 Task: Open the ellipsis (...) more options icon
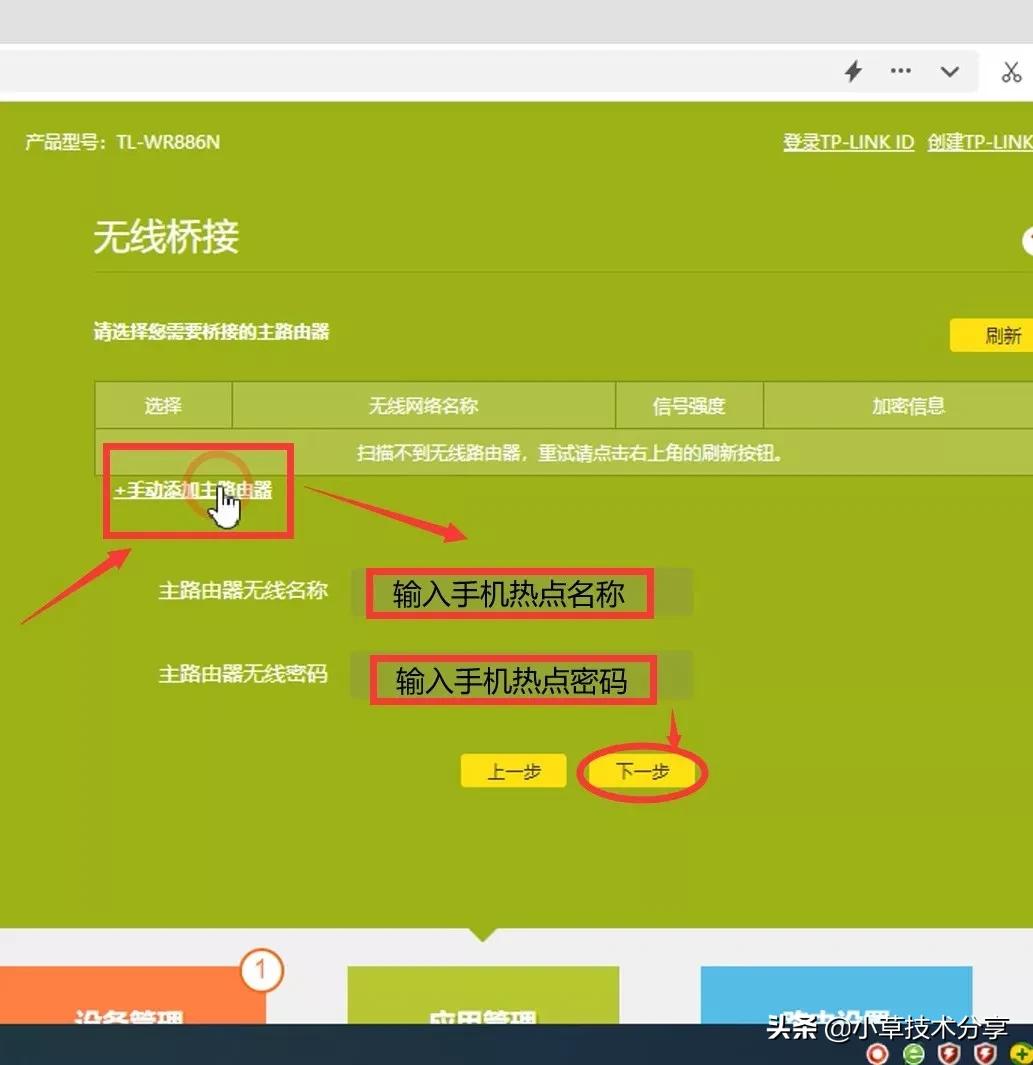(899, 71)
